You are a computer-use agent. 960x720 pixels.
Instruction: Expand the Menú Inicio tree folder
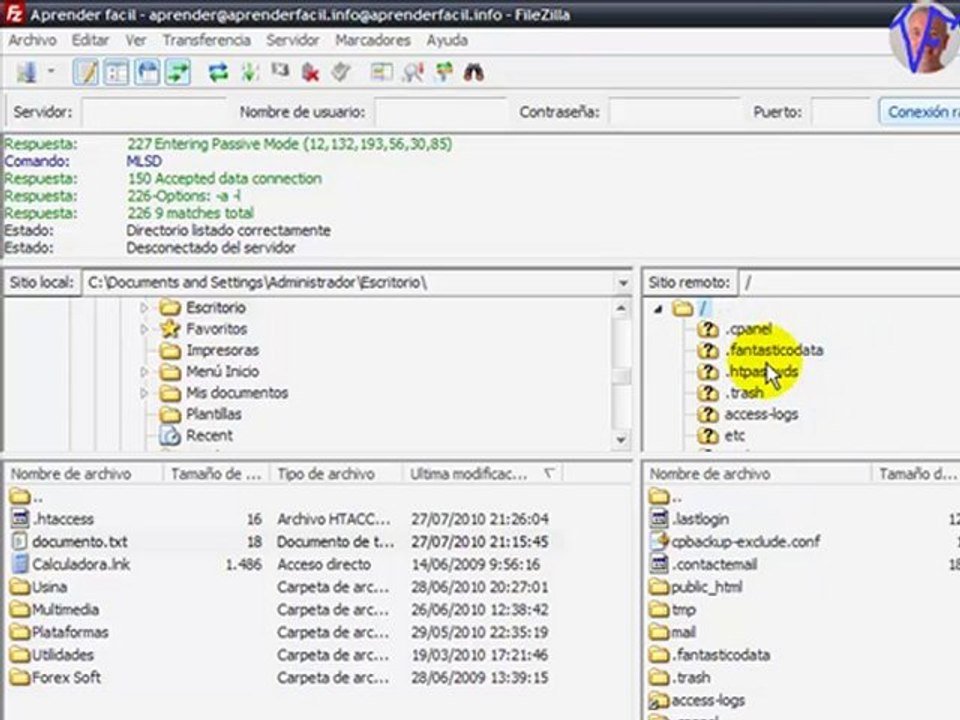(x=144, y=372)
